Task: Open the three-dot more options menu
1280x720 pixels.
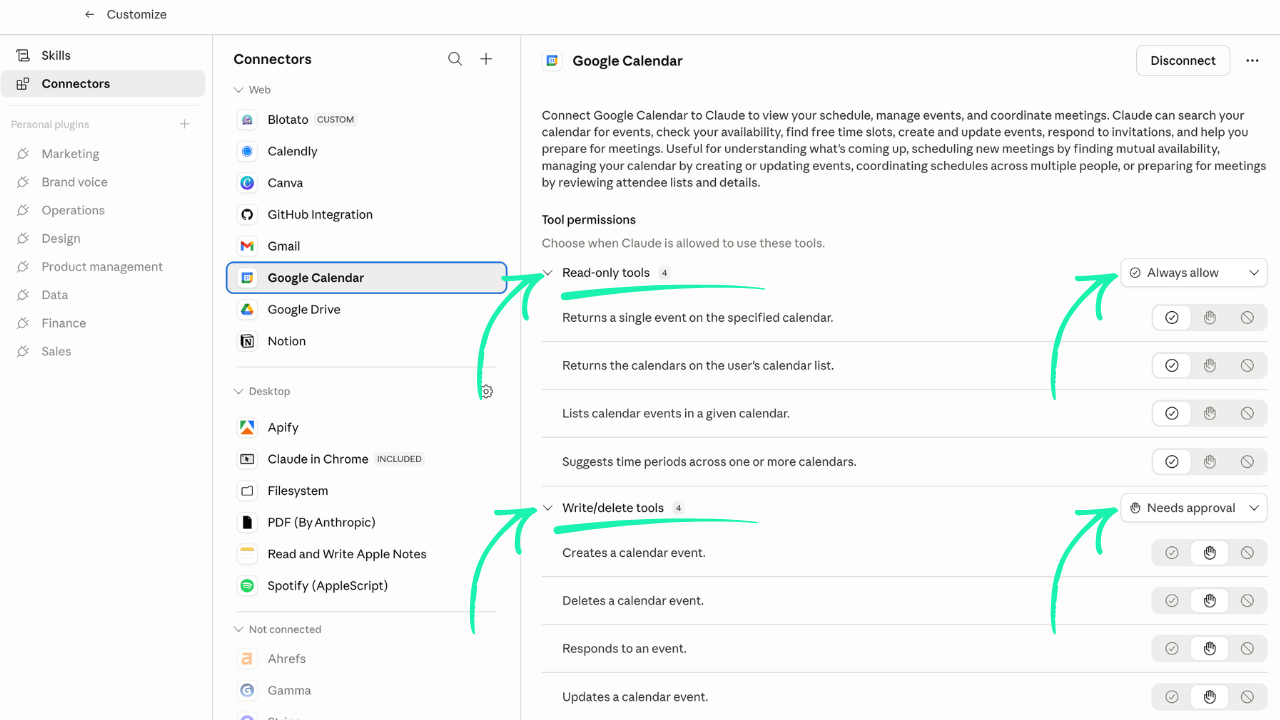Action: (1252, 61)
